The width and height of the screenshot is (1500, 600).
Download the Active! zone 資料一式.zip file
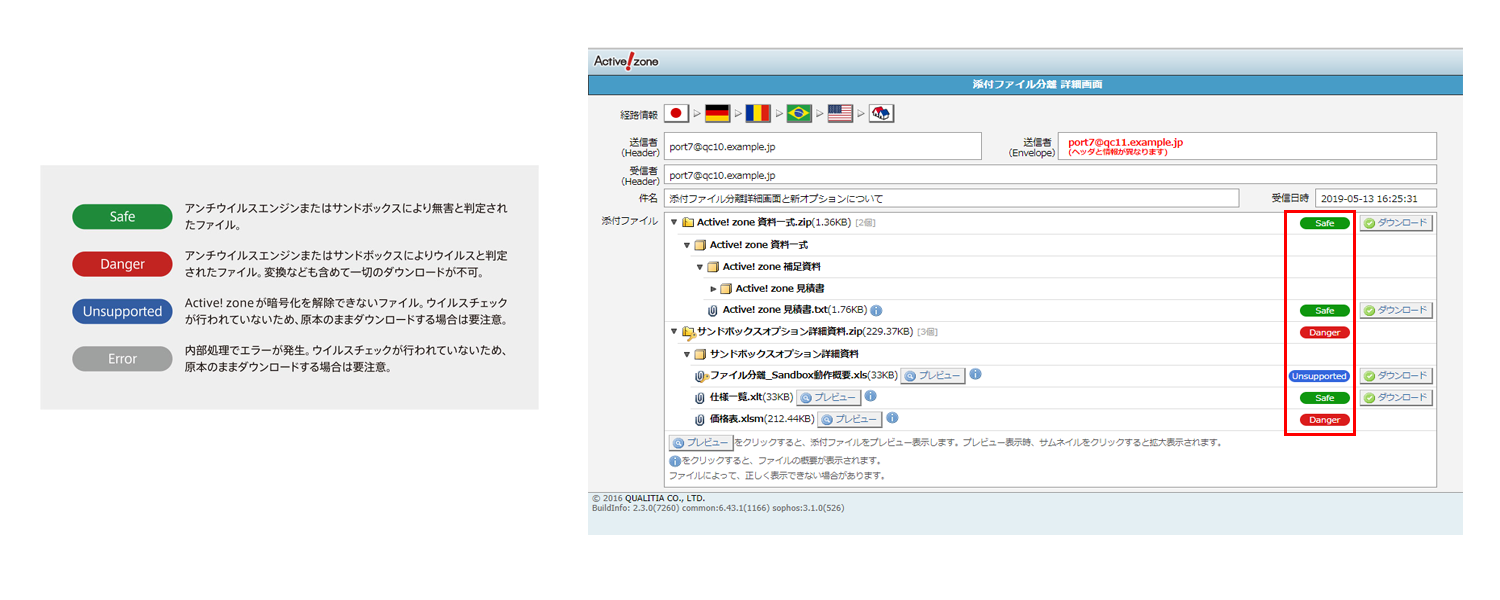click(x=1395, y=224)
